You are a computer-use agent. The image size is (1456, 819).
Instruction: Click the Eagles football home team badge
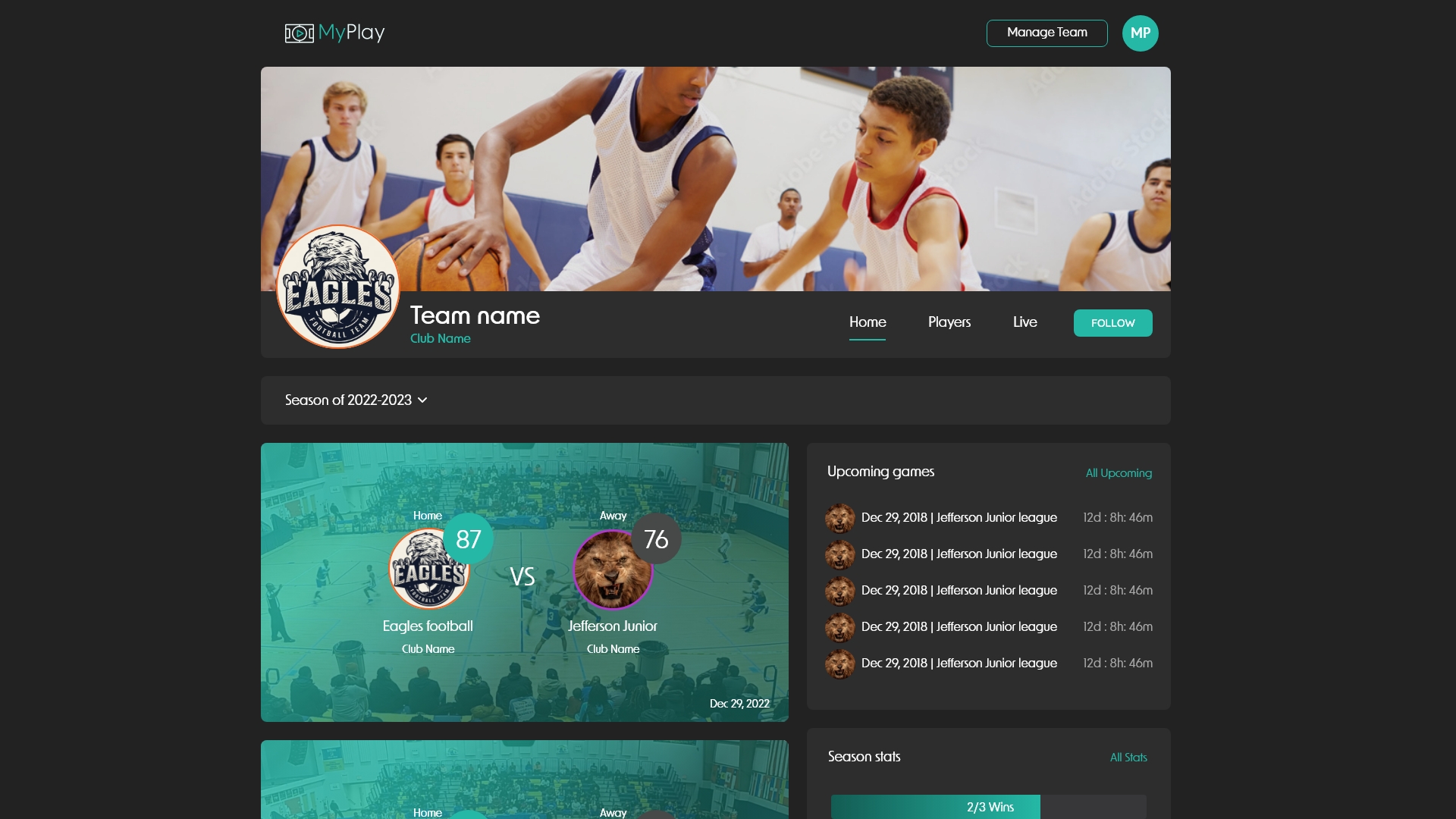pos(429,569)
